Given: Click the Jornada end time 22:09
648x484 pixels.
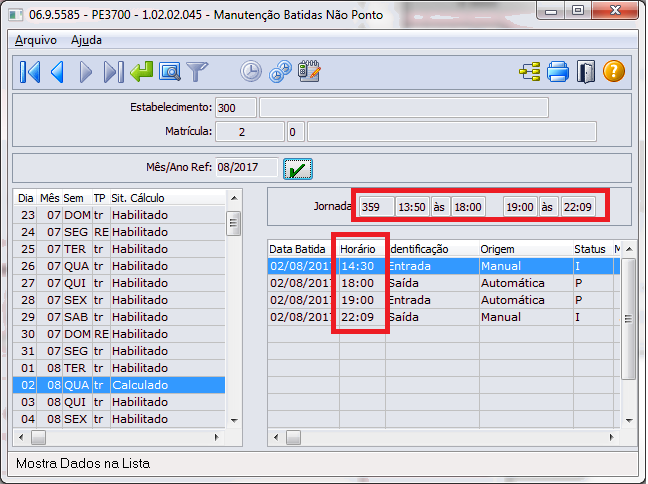Looking at the screenshot, I should (578, 206).
